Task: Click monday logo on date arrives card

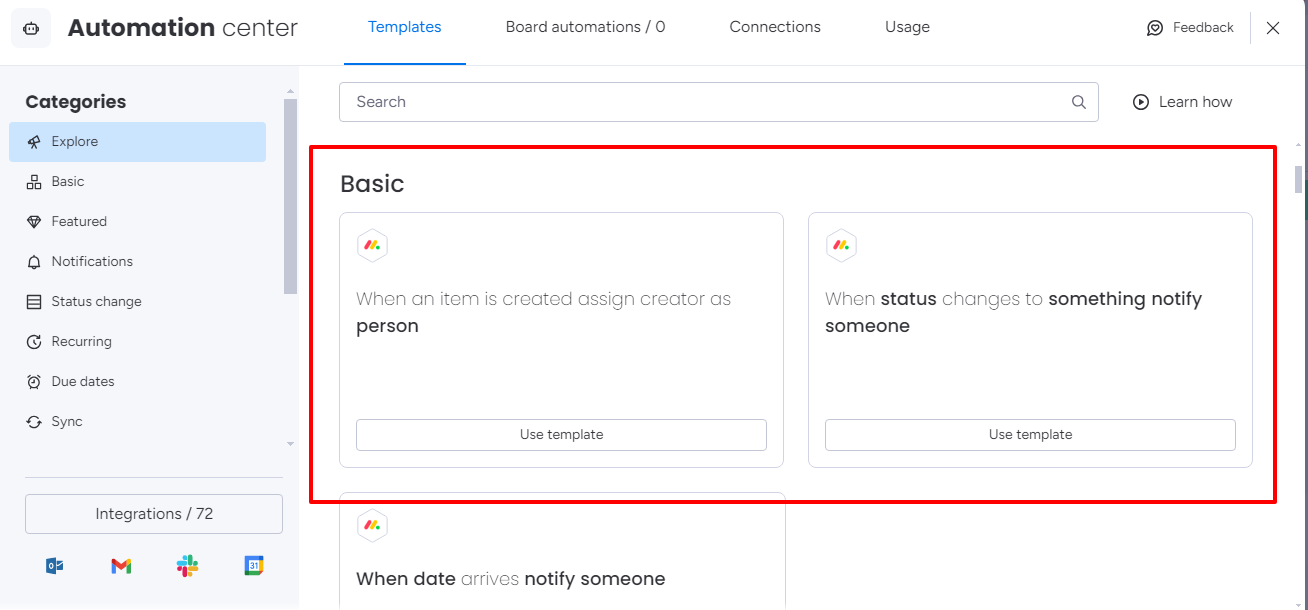Action: (x=372, y=525)
